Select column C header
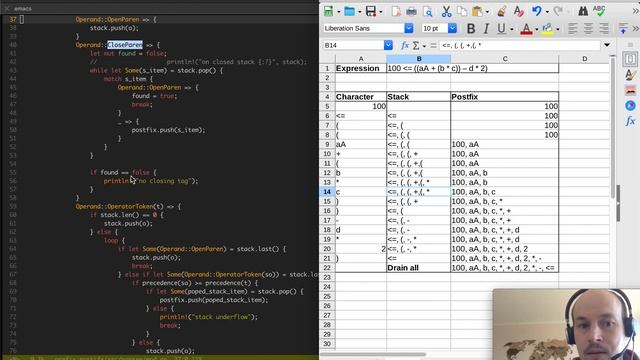The height and width of the screenshot is (360, 640). pyautogui.click(x=505, y=59)
